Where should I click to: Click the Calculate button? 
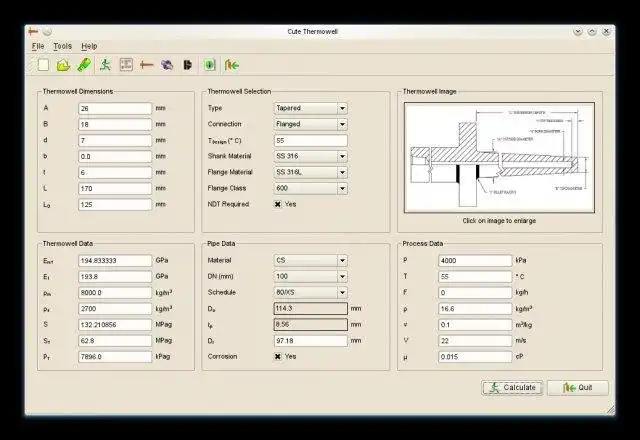pyautogui.click(x=512, y=388)
